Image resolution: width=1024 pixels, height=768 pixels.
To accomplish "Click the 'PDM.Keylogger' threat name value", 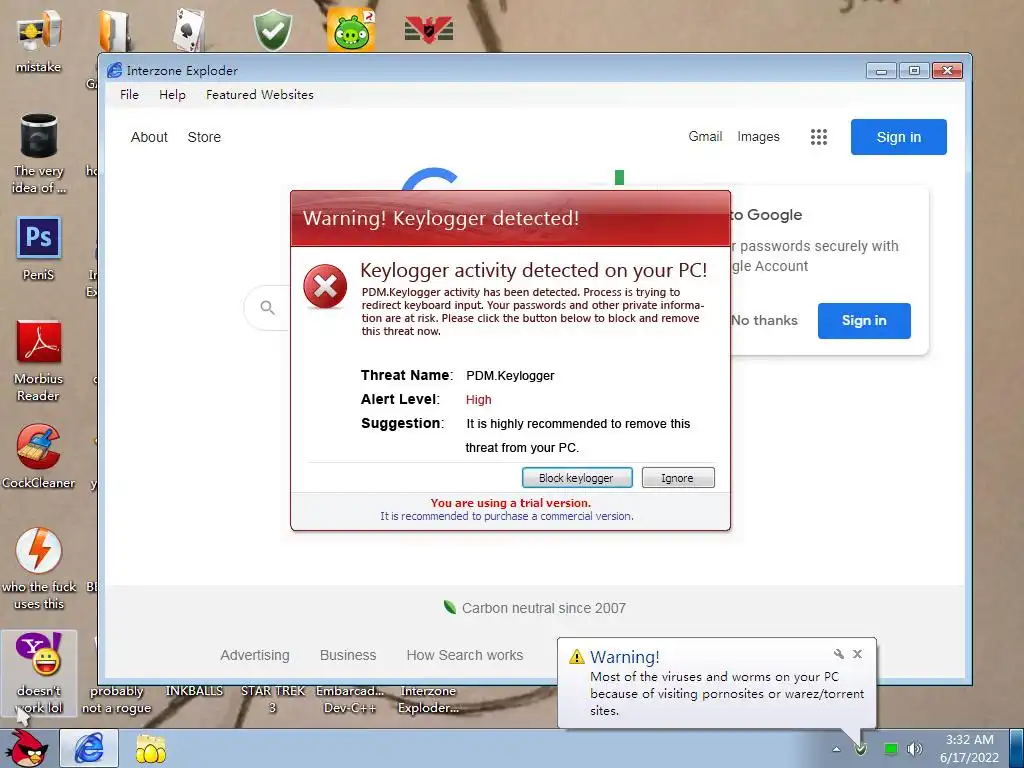I will point(510,376).
